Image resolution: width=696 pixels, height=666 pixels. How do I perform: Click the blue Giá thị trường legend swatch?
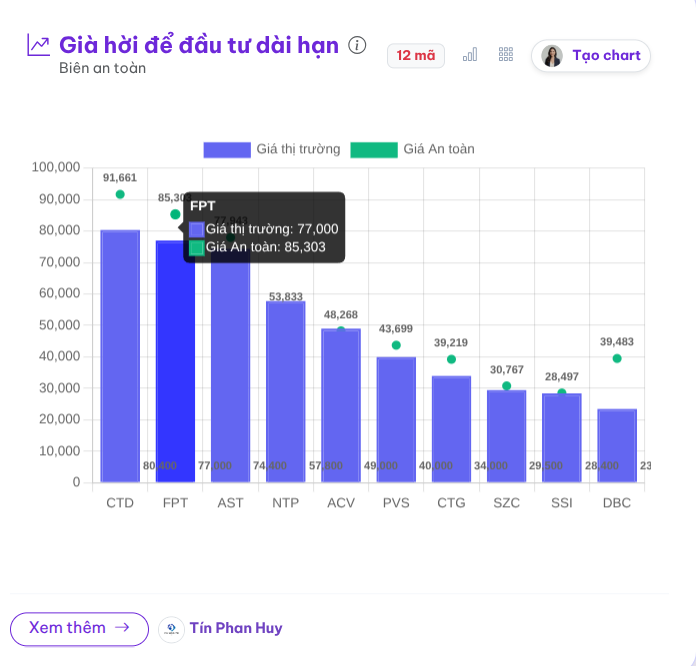tap(227, 149)
